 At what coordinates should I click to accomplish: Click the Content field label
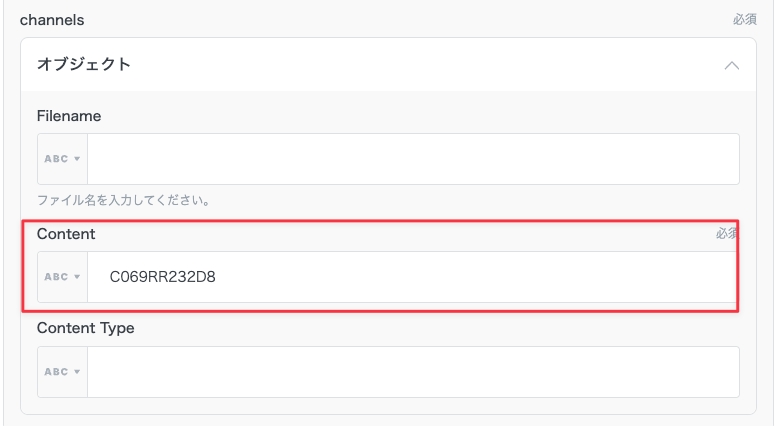pyautogui.click(x=66, y=234)
